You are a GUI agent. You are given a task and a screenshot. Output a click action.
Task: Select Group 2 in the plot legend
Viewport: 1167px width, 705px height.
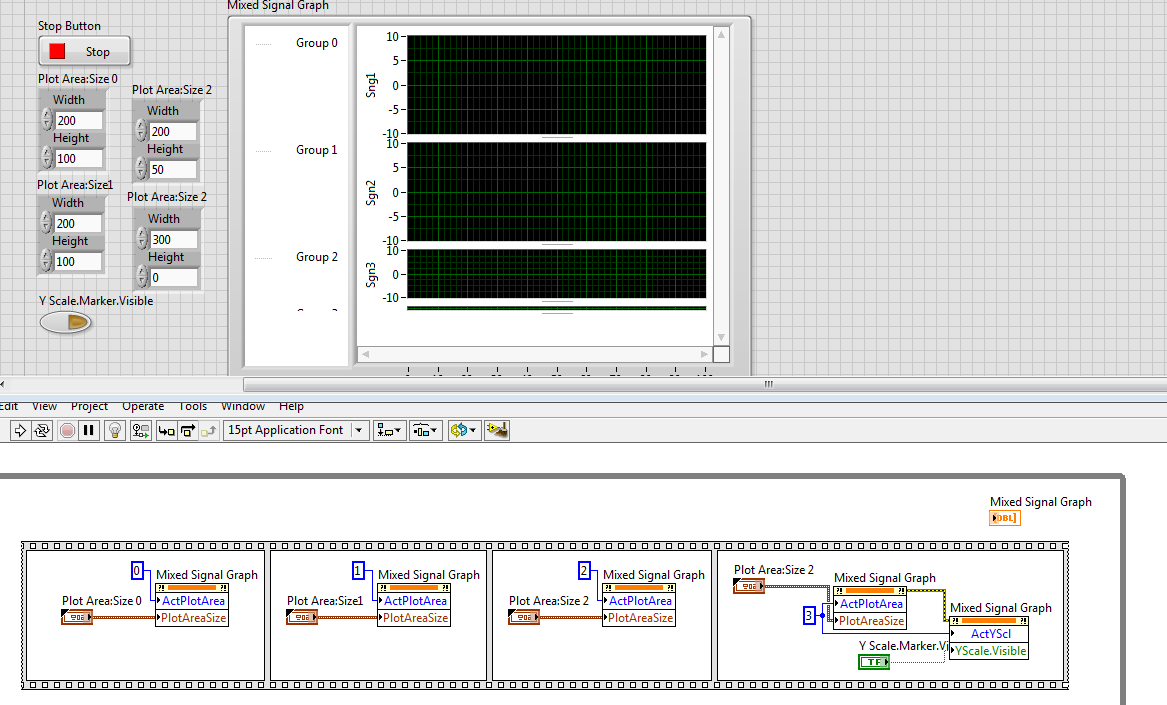316,257
